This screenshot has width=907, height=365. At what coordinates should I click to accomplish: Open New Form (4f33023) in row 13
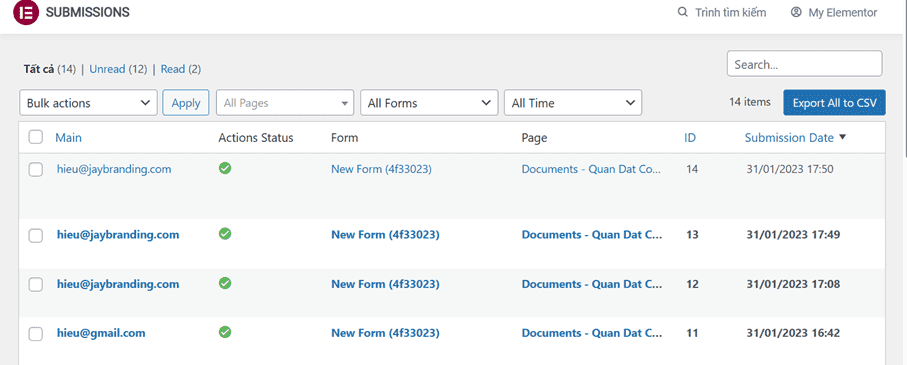click(x=385, y=235)
